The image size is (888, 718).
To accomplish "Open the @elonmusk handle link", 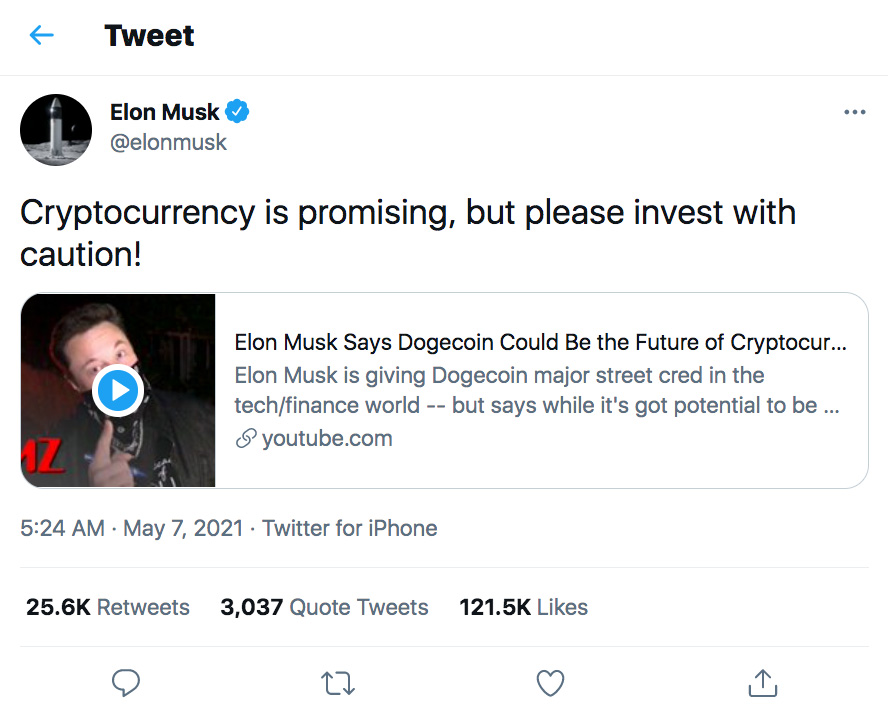I will click(168, 143).
